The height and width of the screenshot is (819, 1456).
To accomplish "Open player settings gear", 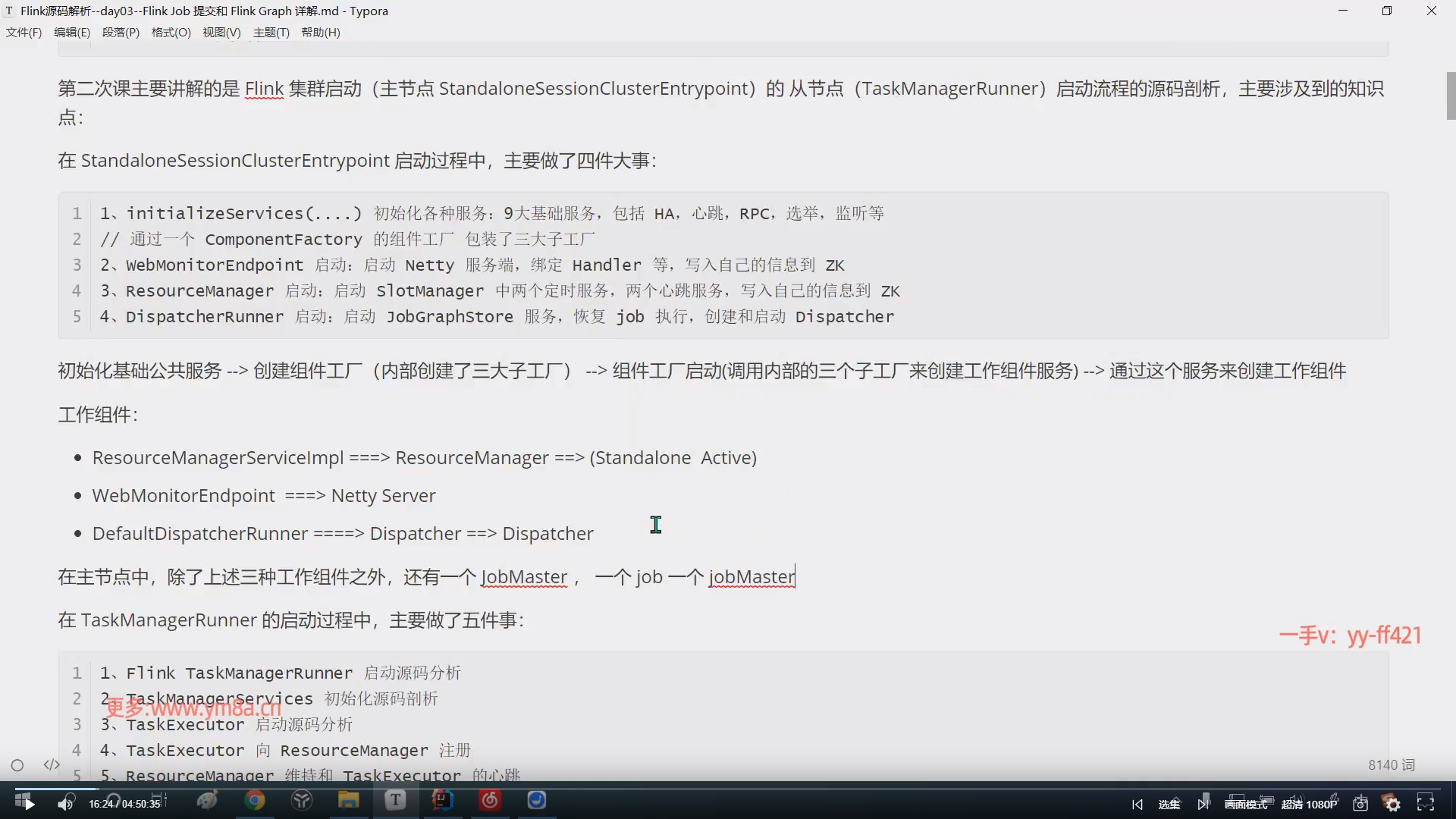I will pos(1392,804).
